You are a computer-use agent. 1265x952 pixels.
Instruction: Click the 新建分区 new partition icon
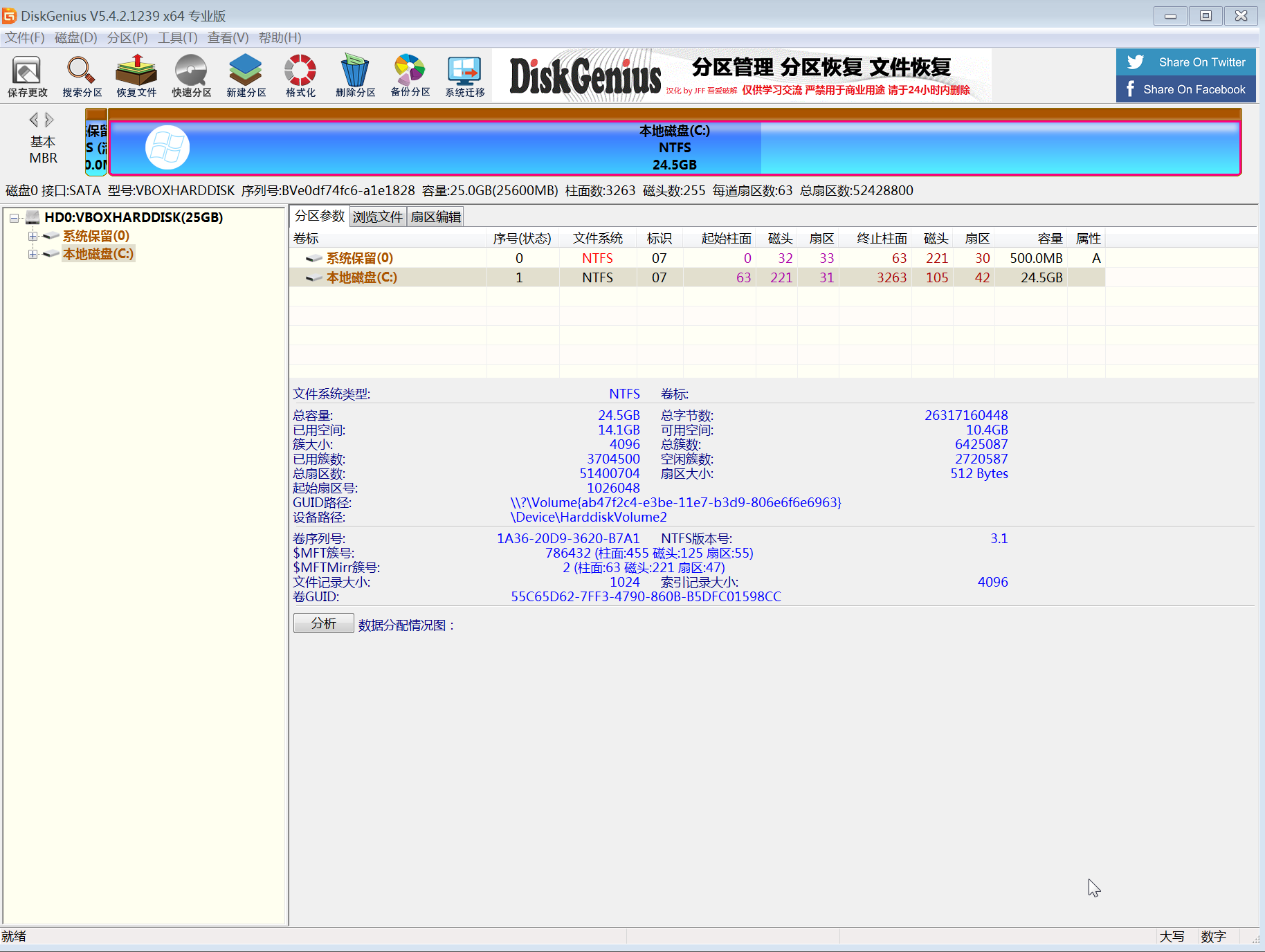[246, 76]
